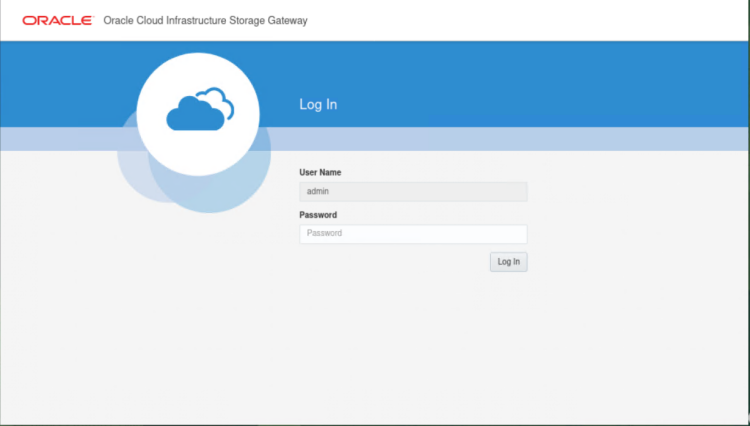750x426 pixels.
Task: Click the light-blue strip below the banner
Action: pyautogui.click(x=550, y=139)
